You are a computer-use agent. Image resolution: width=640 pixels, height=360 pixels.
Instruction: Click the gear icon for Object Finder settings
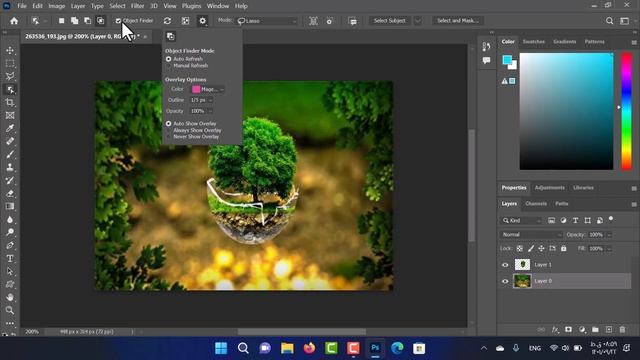202,21
